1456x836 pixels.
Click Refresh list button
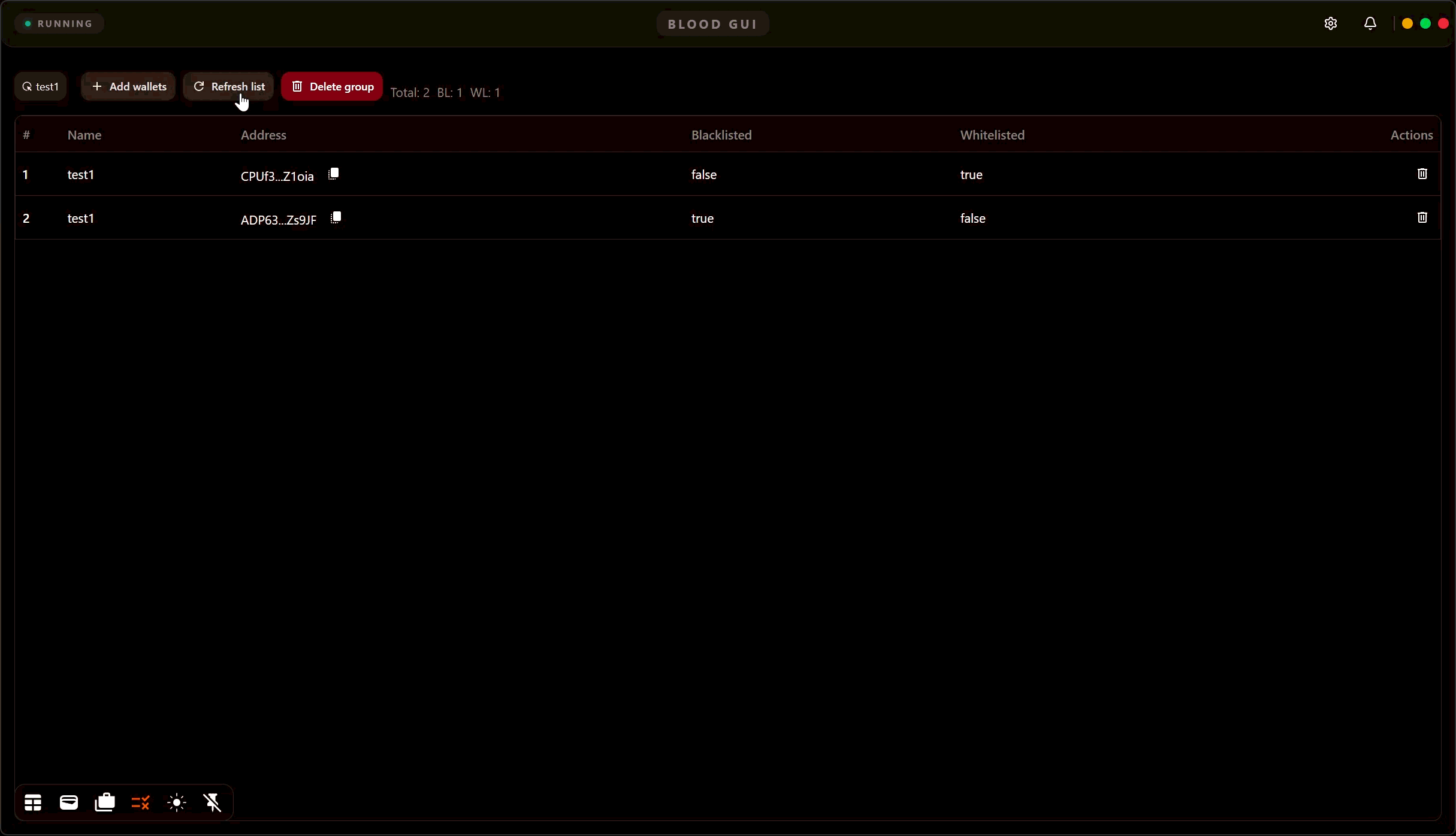click(228, 87)
